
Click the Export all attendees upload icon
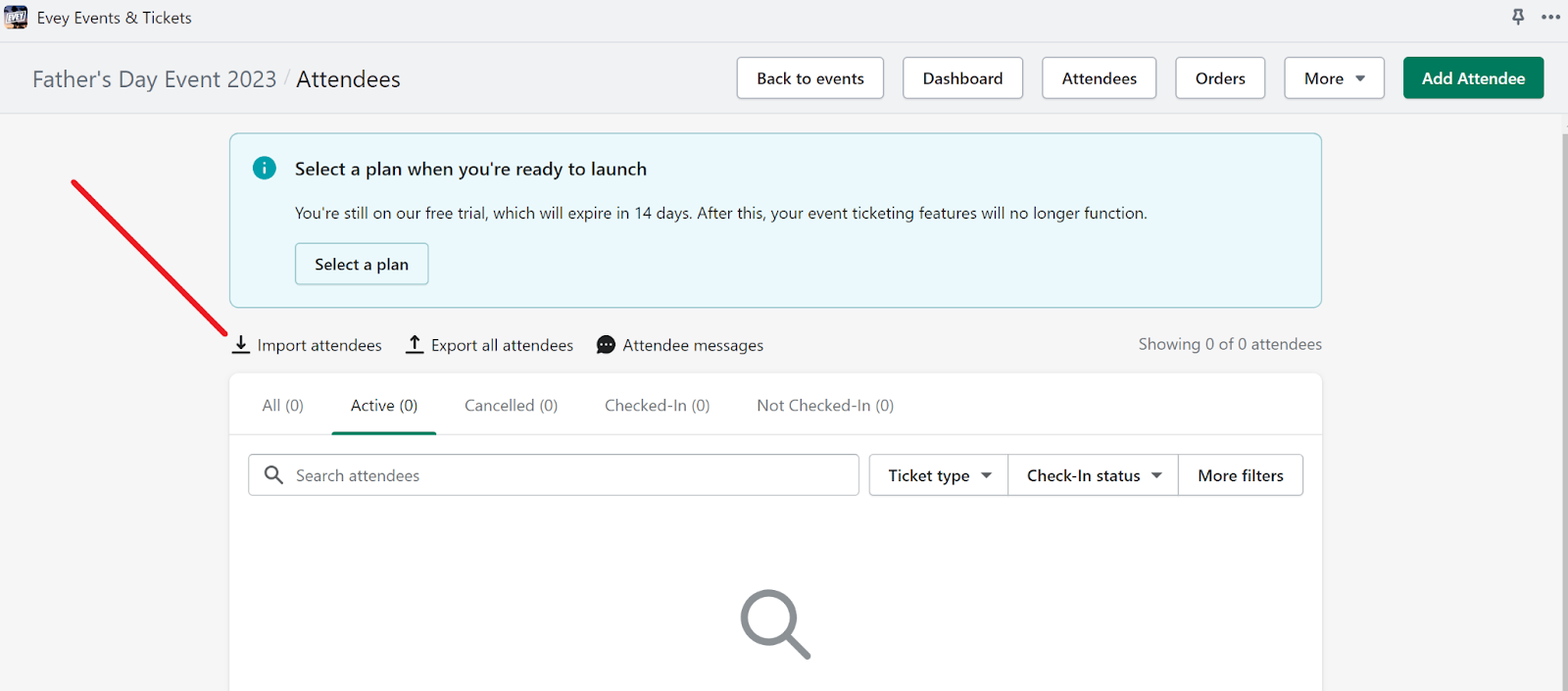pyautogui.click(x=415, y=345)
